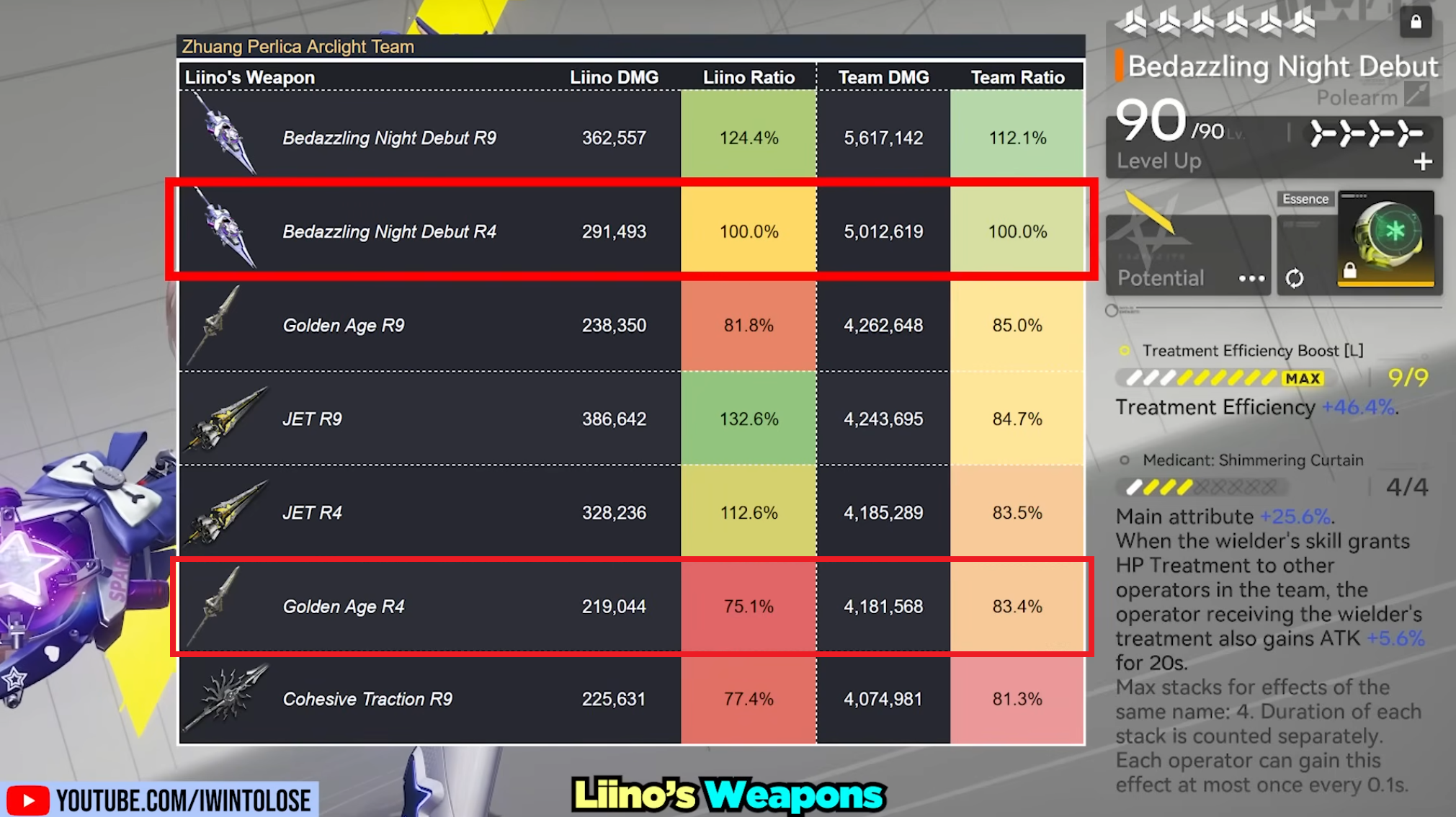
Task: Click the JET R4 weapon icon
Action: (226, 512)
